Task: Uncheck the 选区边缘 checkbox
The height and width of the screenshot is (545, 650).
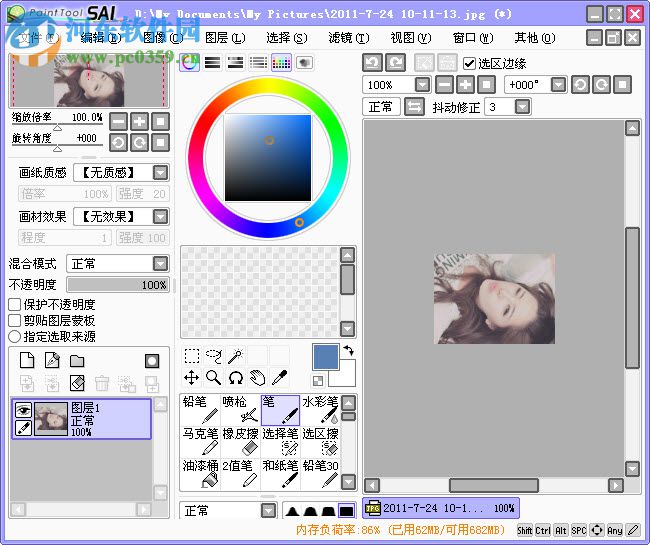Action: (x=470, y=63)
